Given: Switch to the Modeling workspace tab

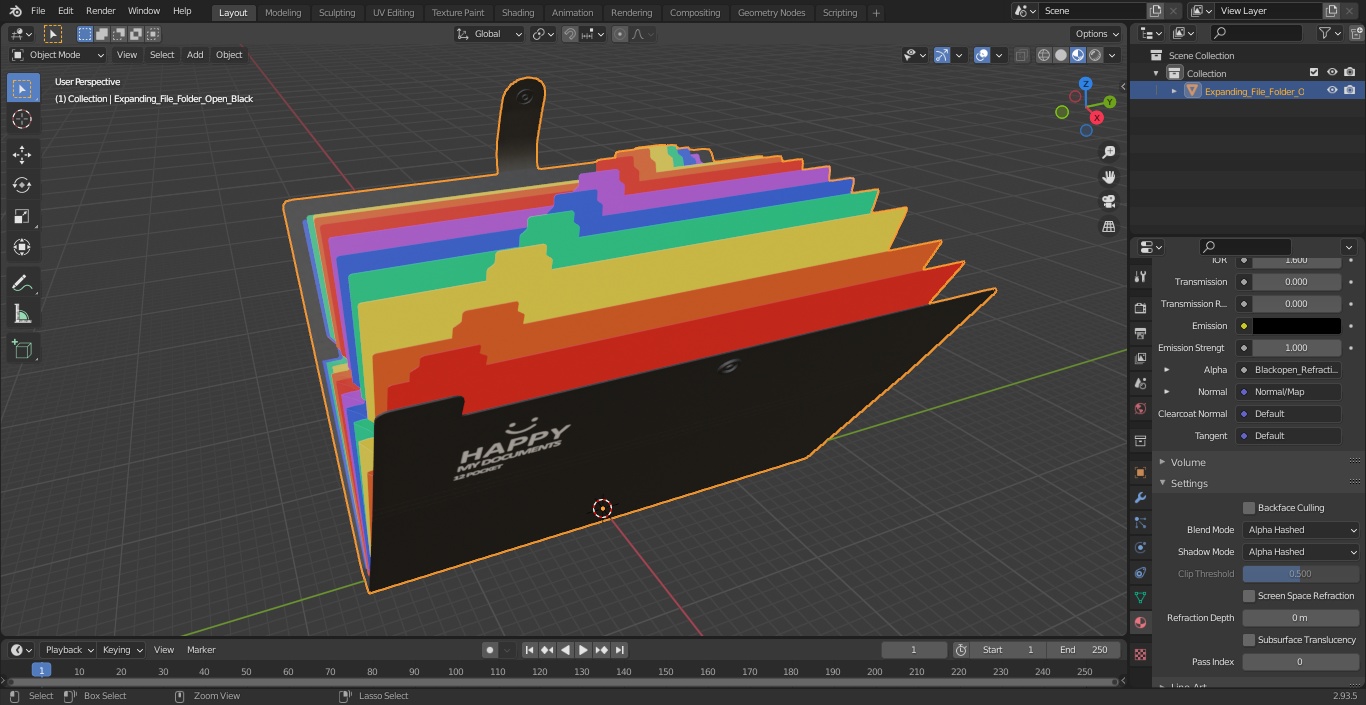Looking at the screenshot, I should tap(283, 12).
